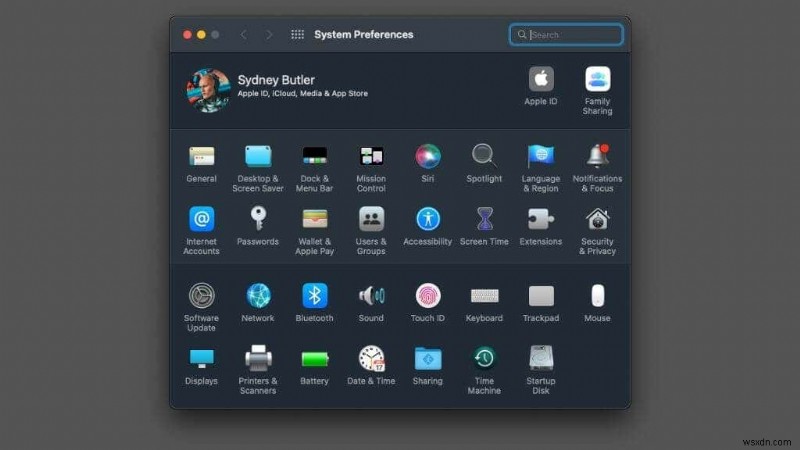This screenshot has height=450, width=800.
Task: Minimize the System Preferences window
Action: [x=201, y=35]
